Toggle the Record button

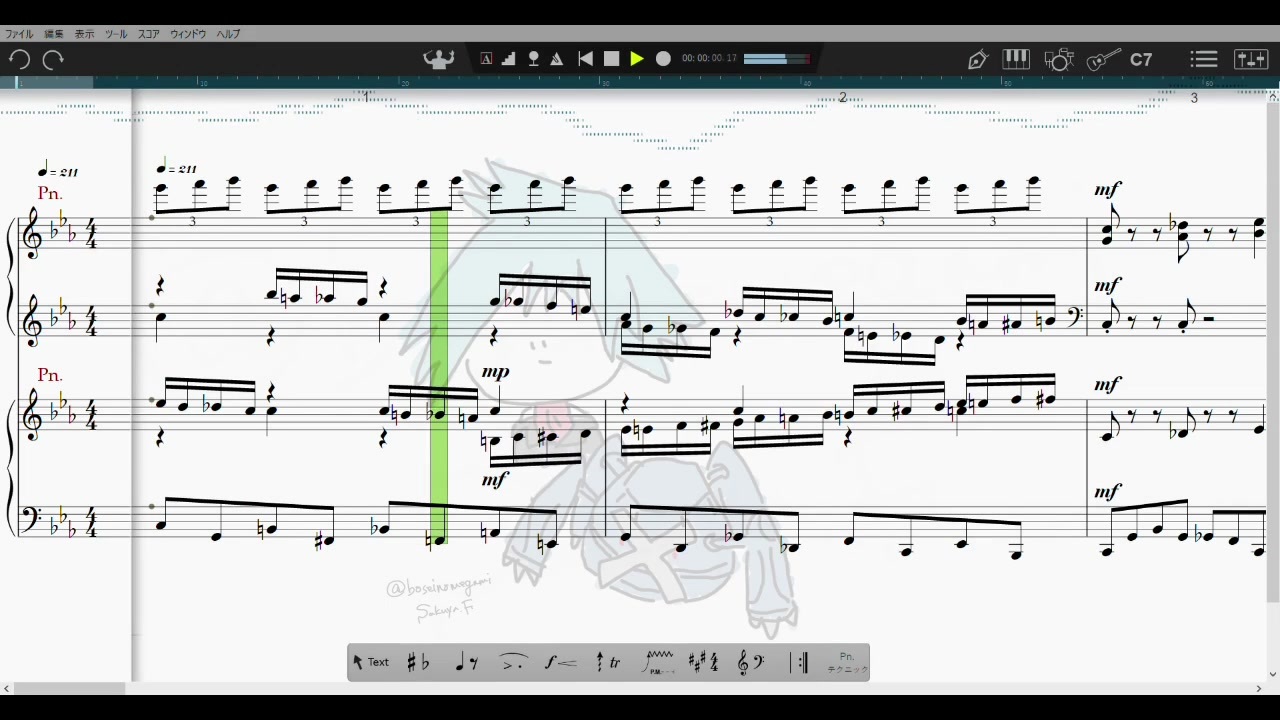coord(663,59)
